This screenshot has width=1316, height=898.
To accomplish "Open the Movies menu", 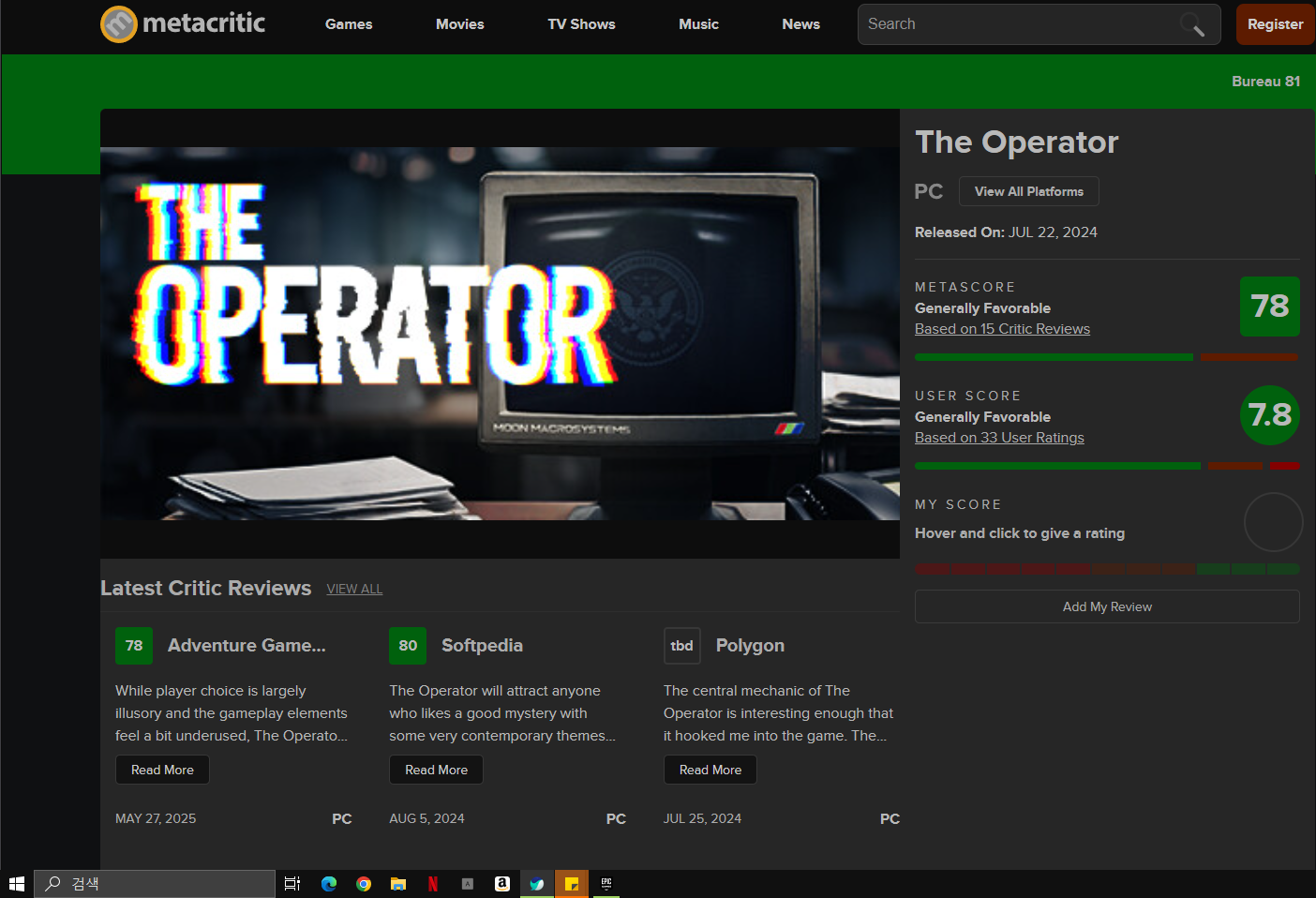I will pos(460,24).
